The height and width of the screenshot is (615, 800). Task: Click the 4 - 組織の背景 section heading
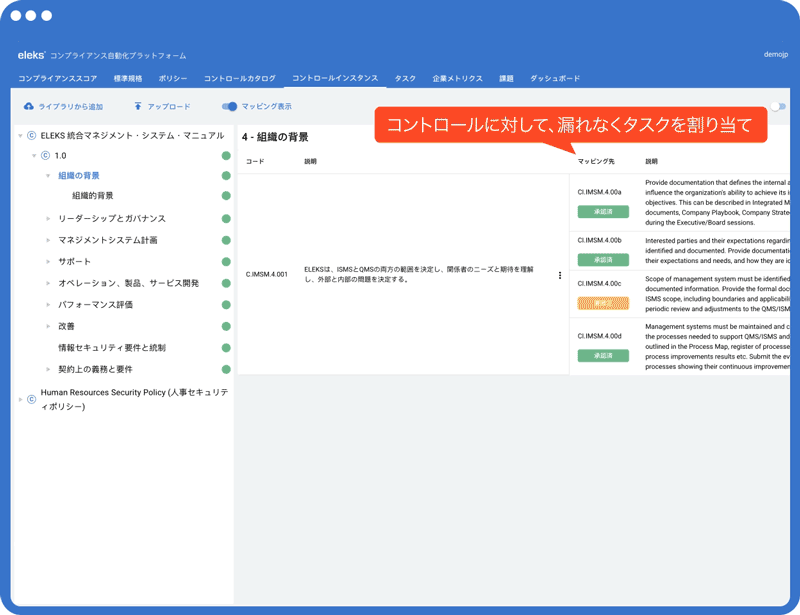[275, 137]
